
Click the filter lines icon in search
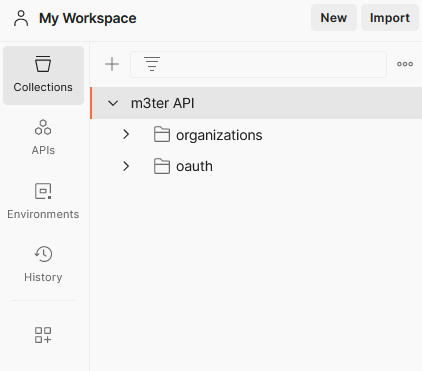pos(152,64)
